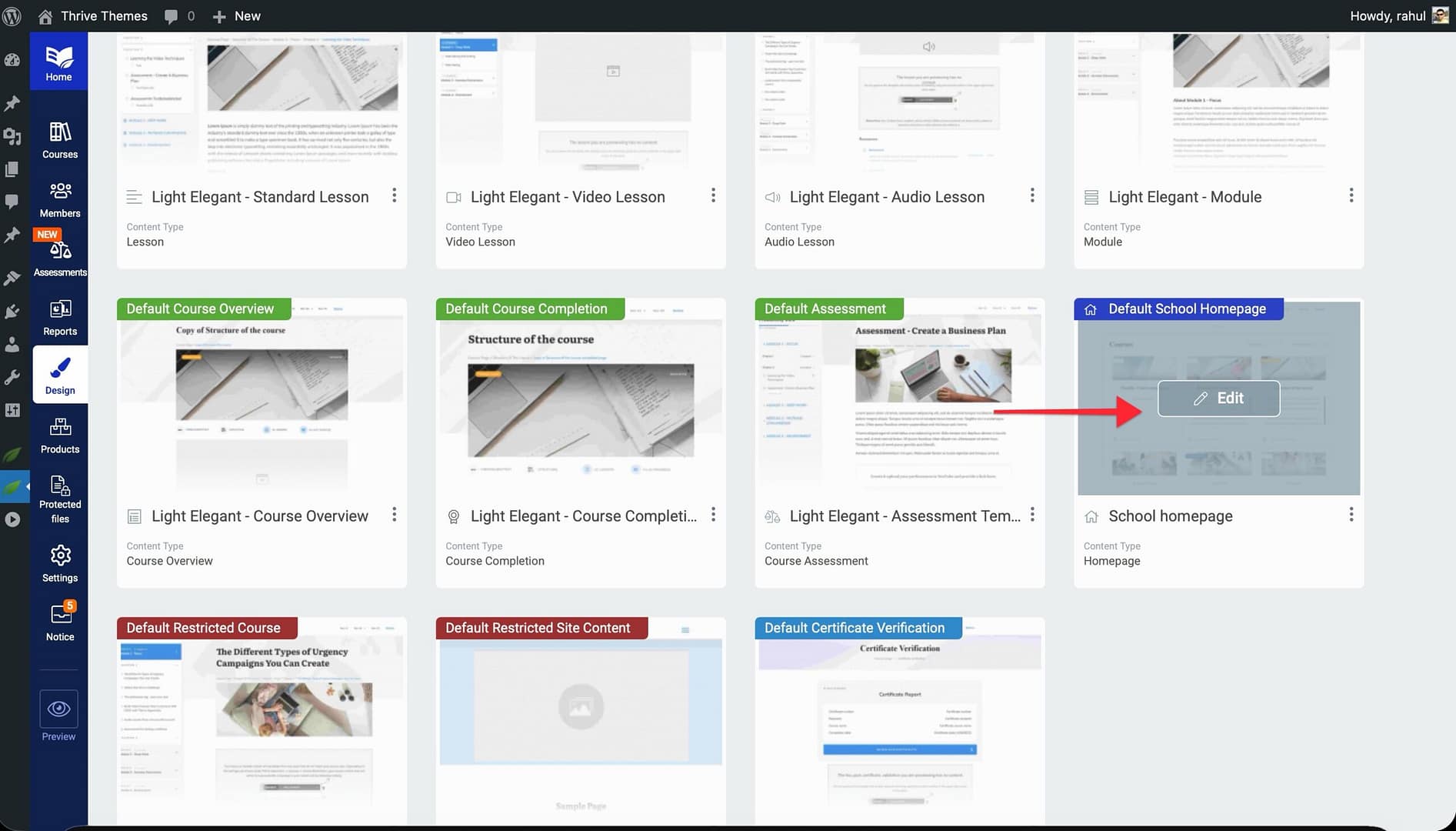The width and height of the screenshot is (1456, 831).
Task: Expand options for School homepage template
Action: [1351, 515]
